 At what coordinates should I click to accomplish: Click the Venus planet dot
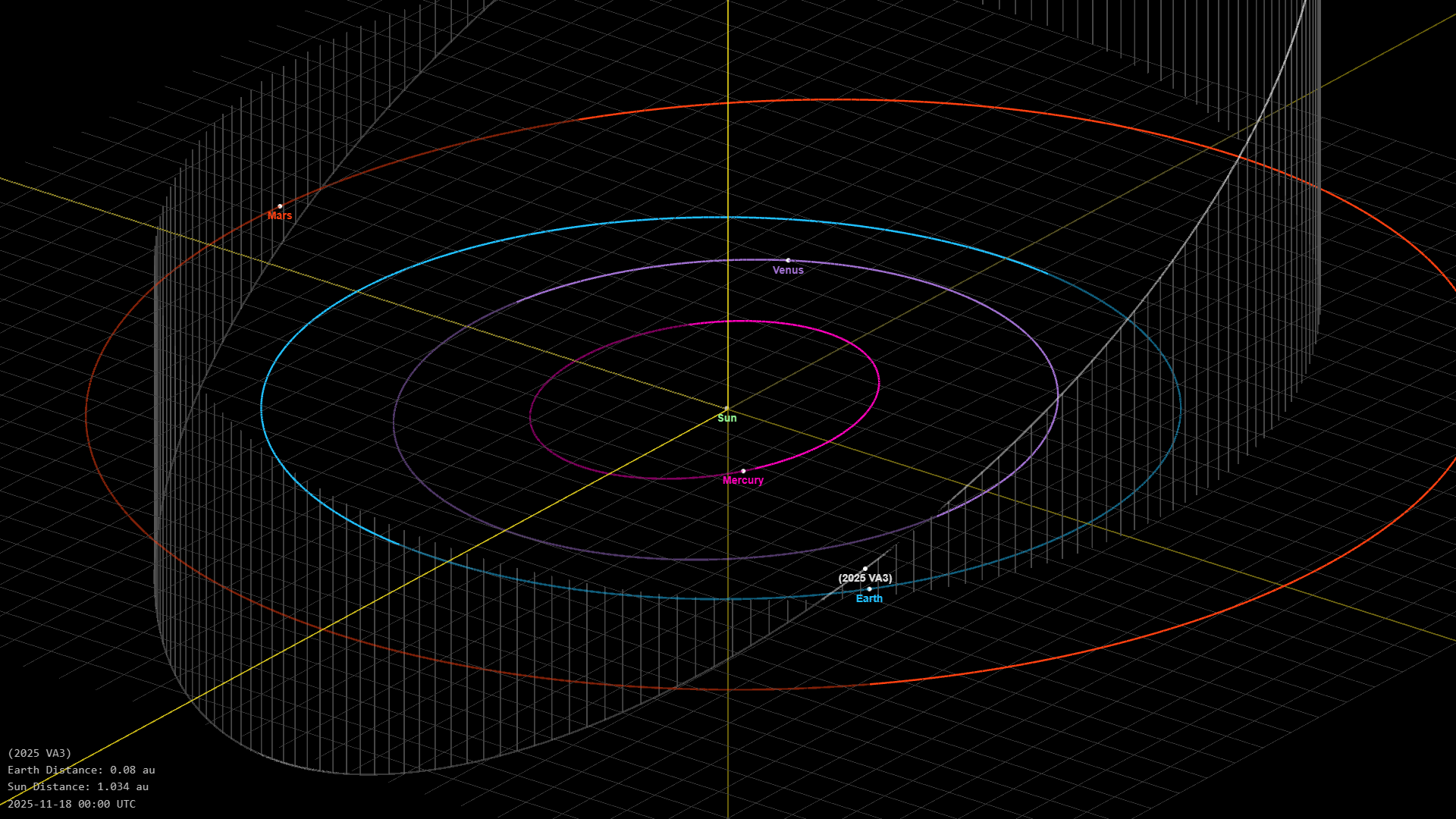click(x=788, y=260)
